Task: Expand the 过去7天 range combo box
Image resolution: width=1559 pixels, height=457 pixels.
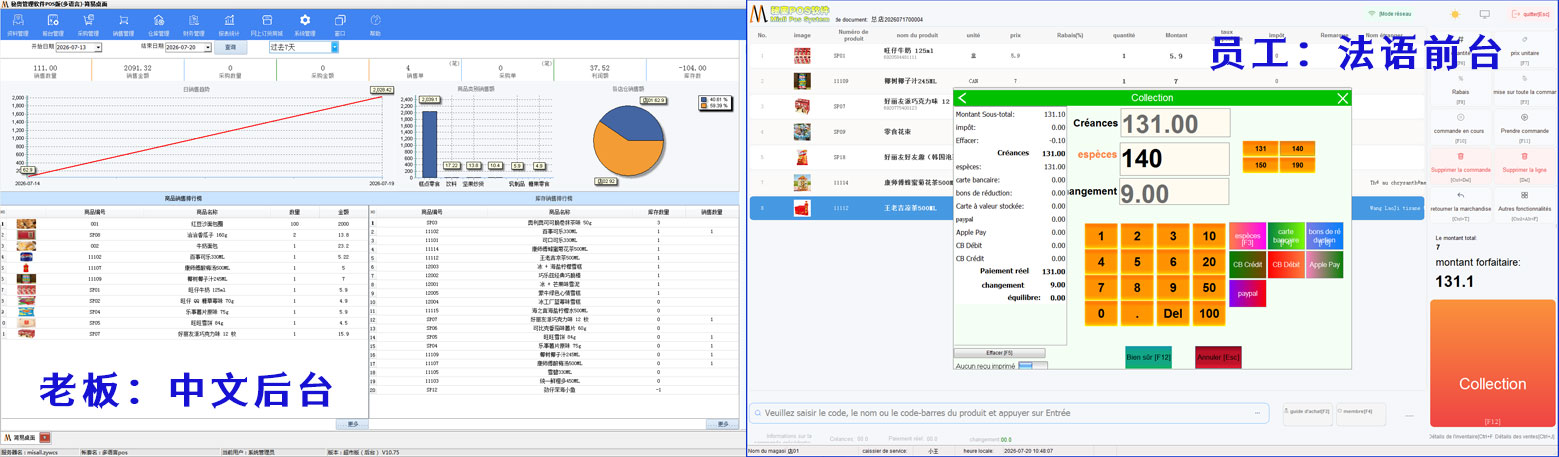Action: [x=335, y=47]
